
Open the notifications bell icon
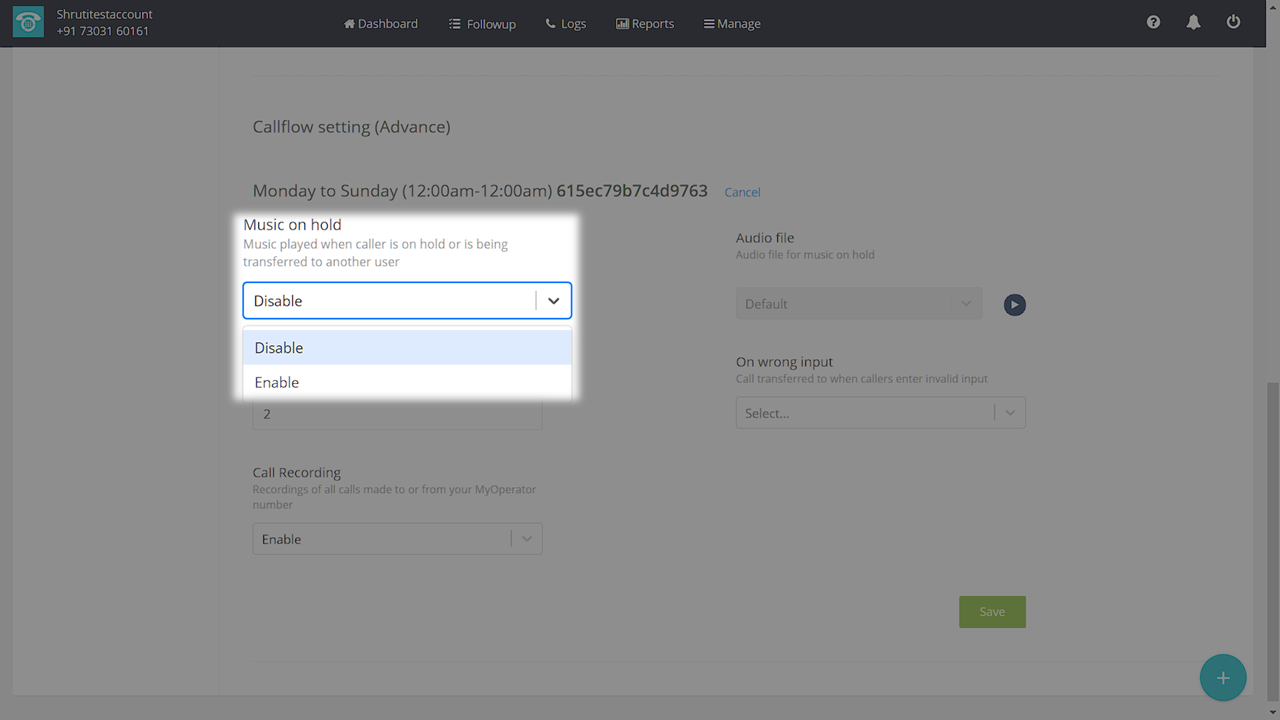(x=1193, y=22)
